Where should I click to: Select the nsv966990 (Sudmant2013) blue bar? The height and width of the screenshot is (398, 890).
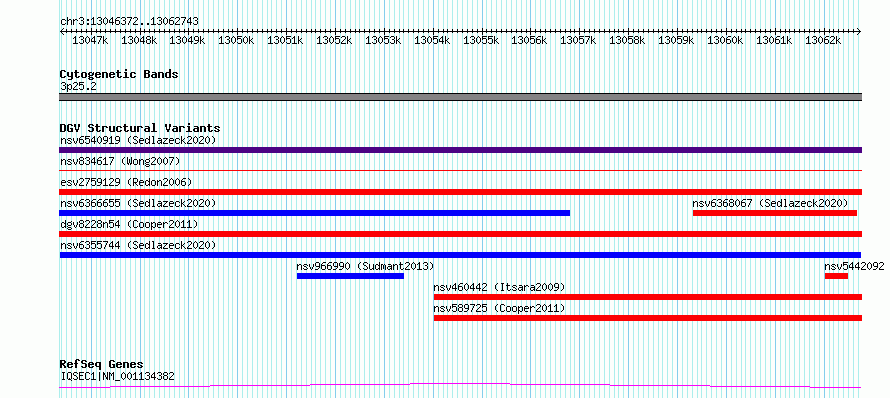click(x=350, y=276)
